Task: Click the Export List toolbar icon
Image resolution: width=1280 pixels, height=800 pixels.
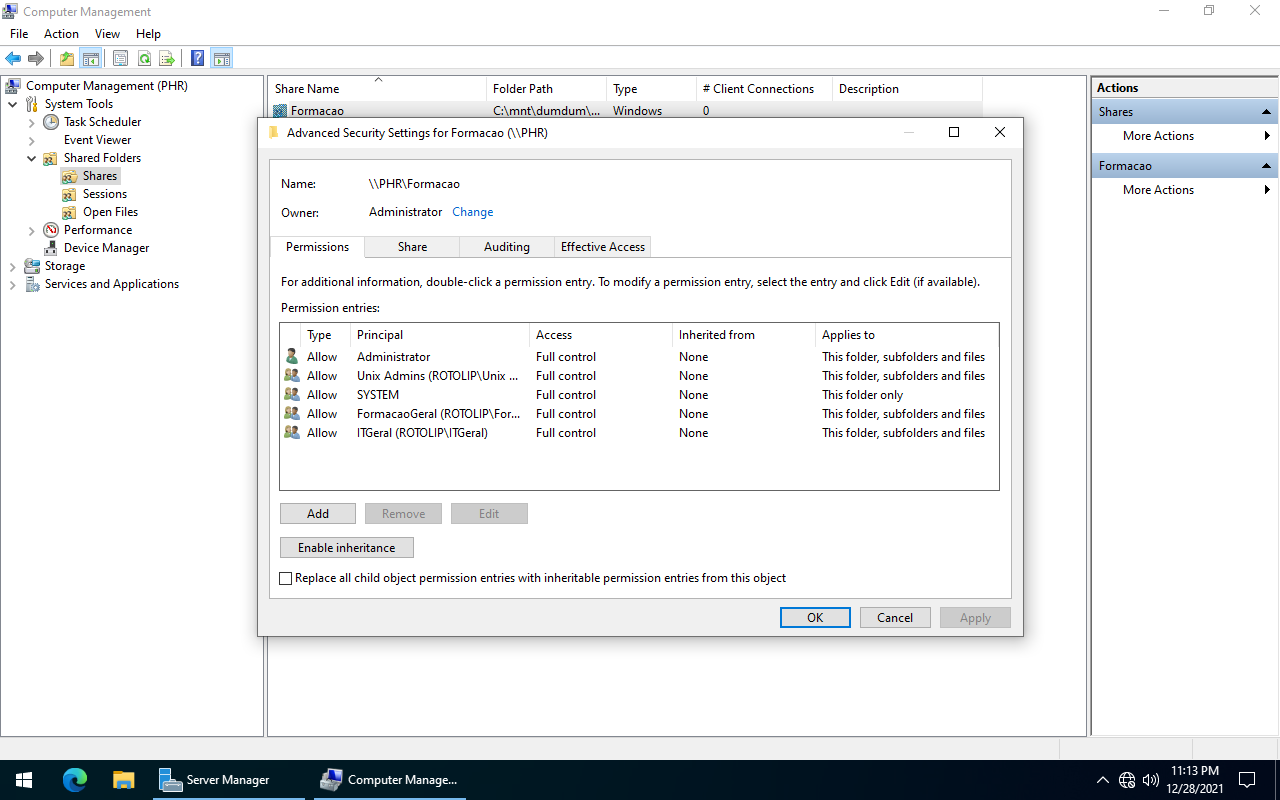Action: pos(167,59)
